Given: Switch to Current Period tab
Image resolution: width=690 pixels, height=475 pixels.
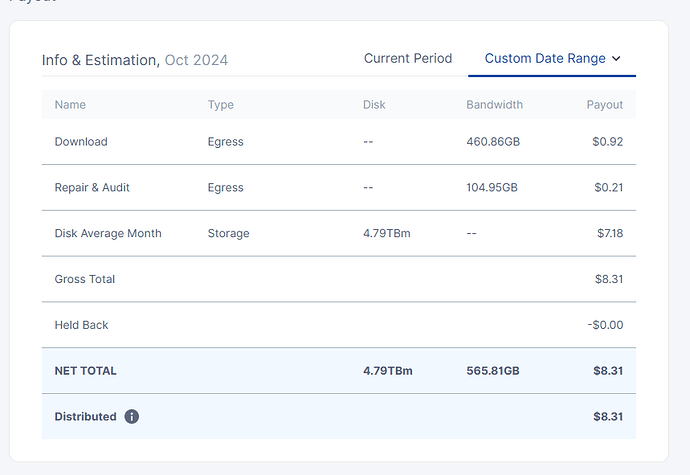Looking at the screenshot, I should (x=408, y=59).
